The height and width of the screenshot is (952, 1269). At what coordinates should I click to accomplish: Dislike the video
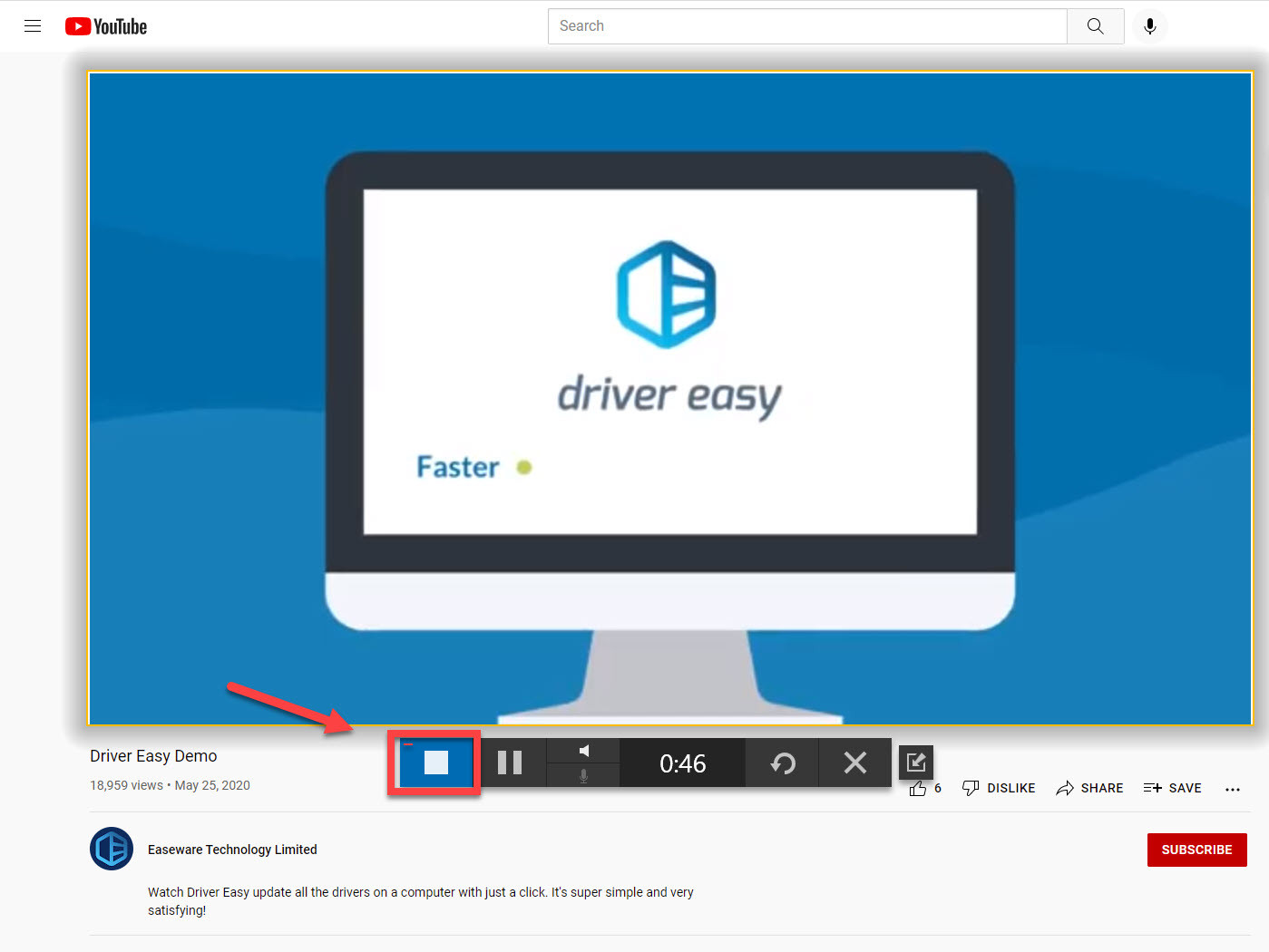click(x=999, y=788)
